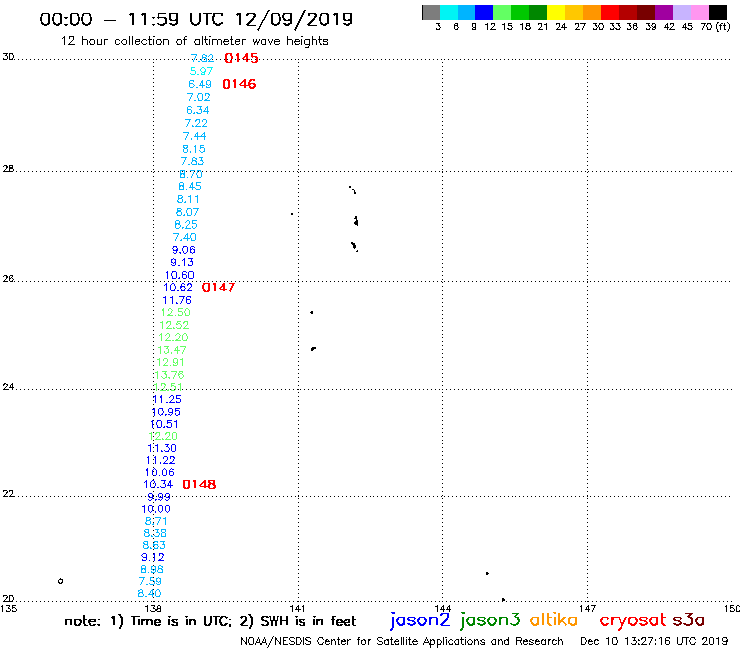Click the gray swatch in wave-height legend

click(x=431, y=12)
